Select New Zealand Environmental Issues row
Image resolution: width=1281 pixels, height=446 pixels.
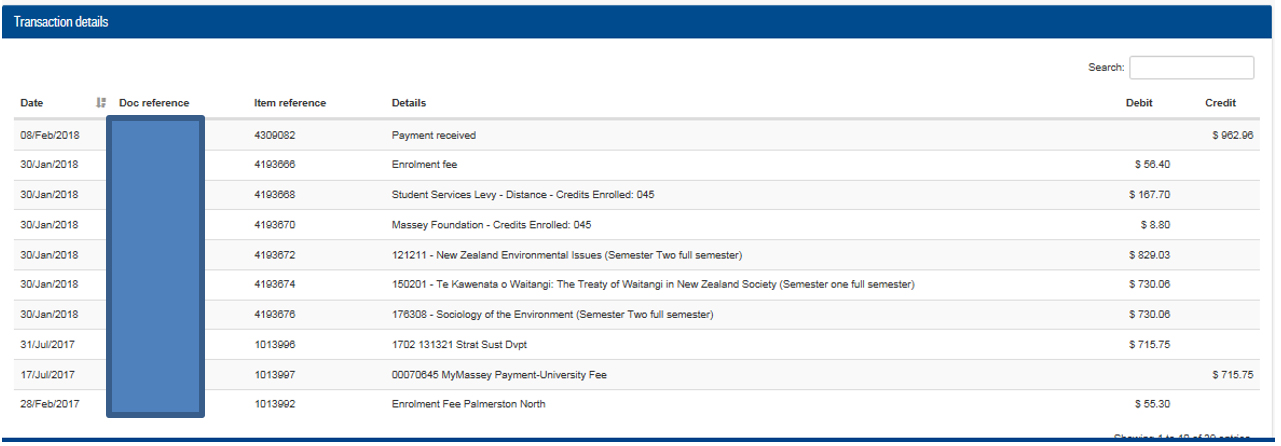[566, 255]
